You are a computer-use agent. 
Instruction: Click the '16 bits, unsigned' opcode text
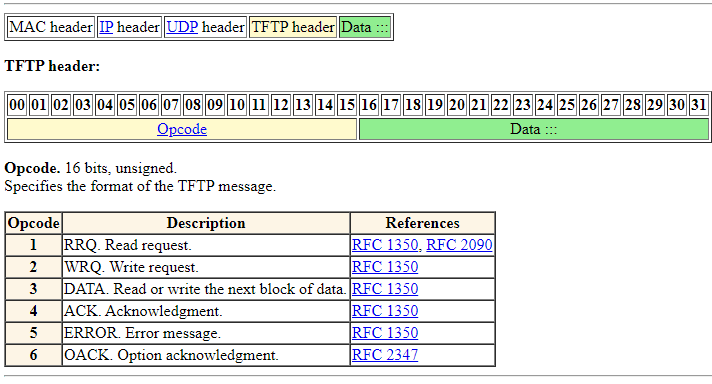tap(121, 168)
